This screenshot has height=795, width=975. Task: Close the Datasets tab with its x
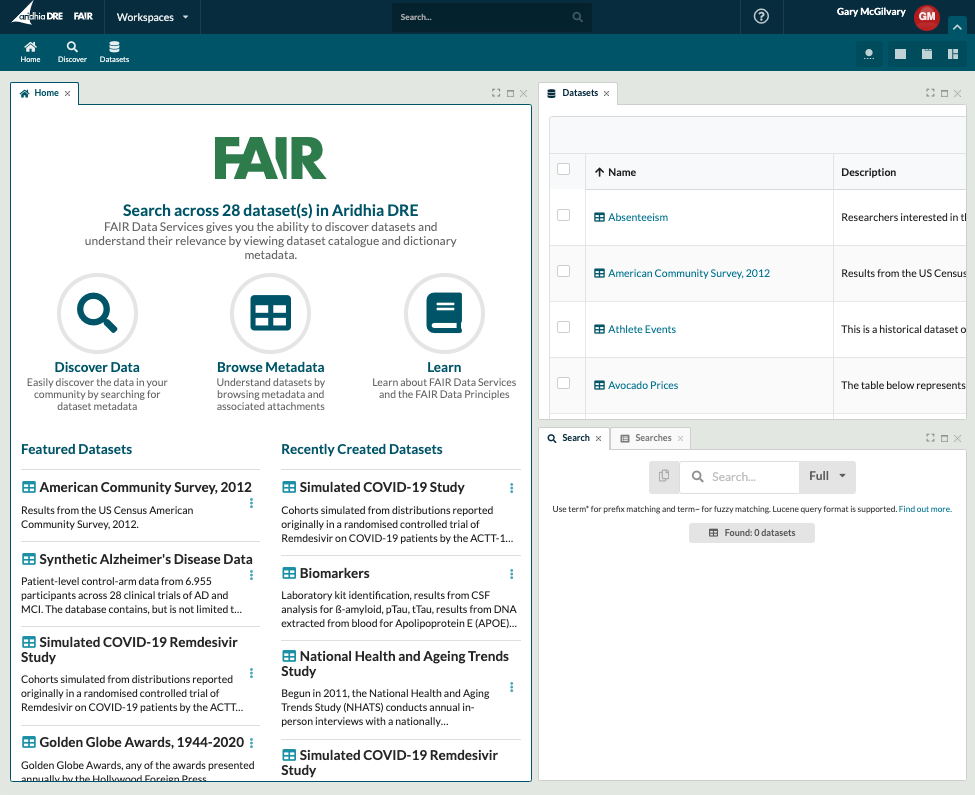[x=606, y=94]
